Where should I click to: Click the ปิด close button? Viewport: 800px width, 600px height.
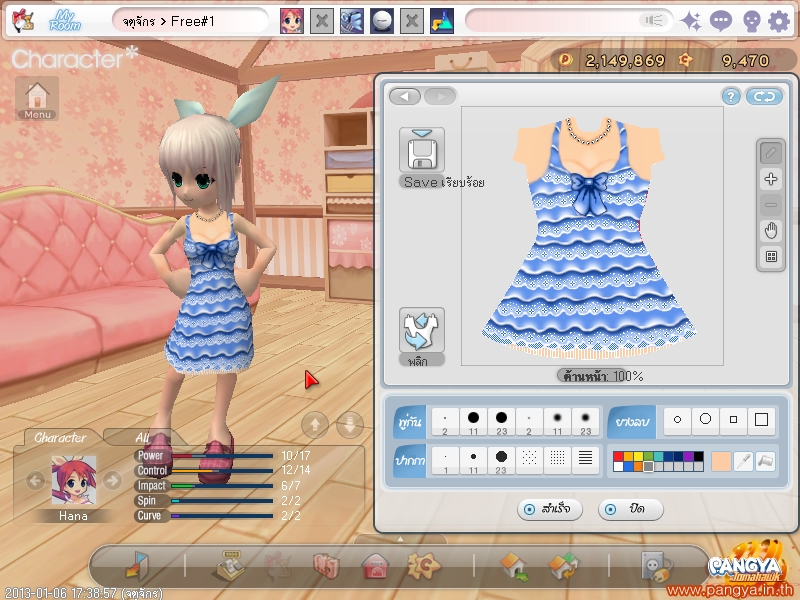point(630,509)
